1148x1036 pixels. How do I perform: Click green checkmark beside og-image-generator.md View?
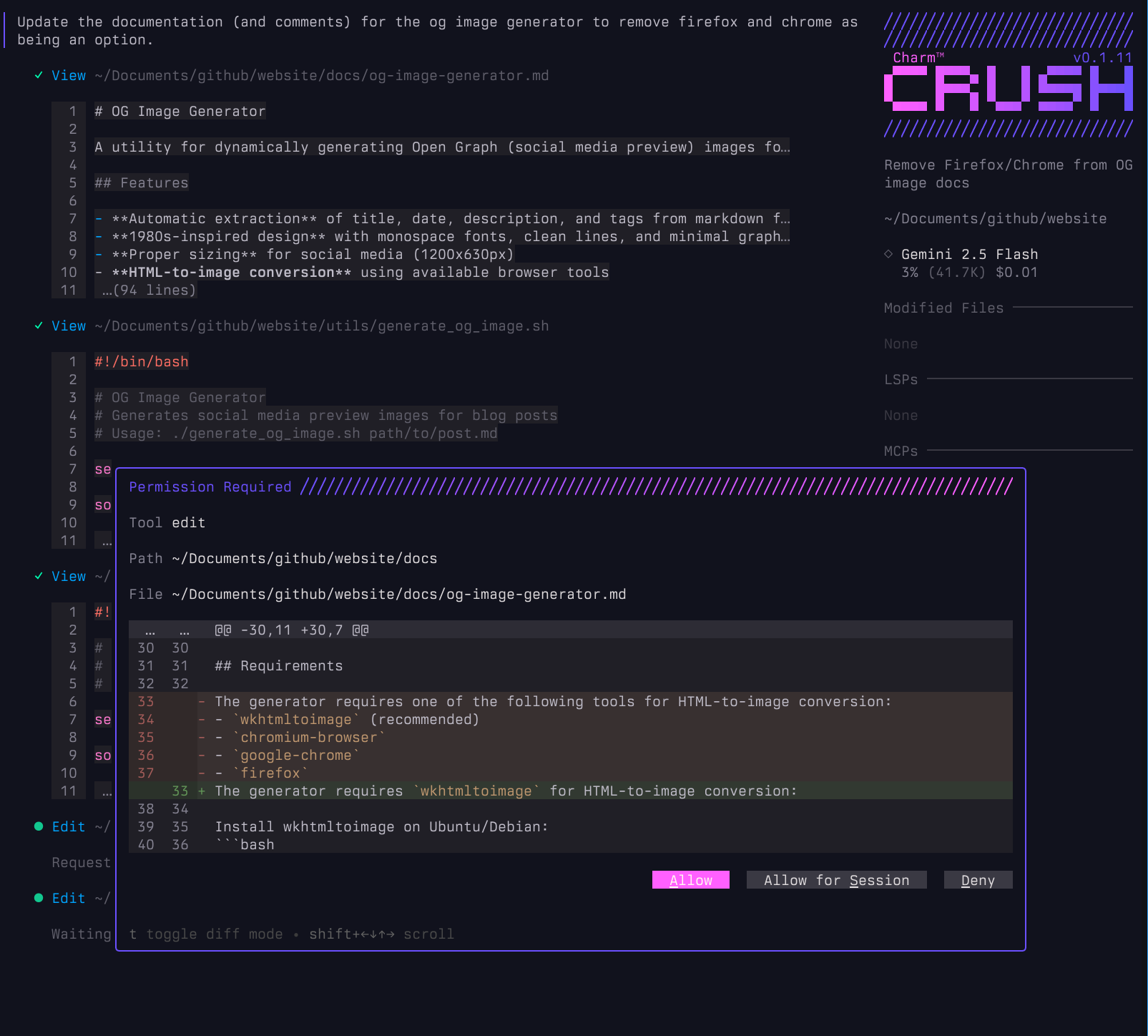[x=39, y=75]
